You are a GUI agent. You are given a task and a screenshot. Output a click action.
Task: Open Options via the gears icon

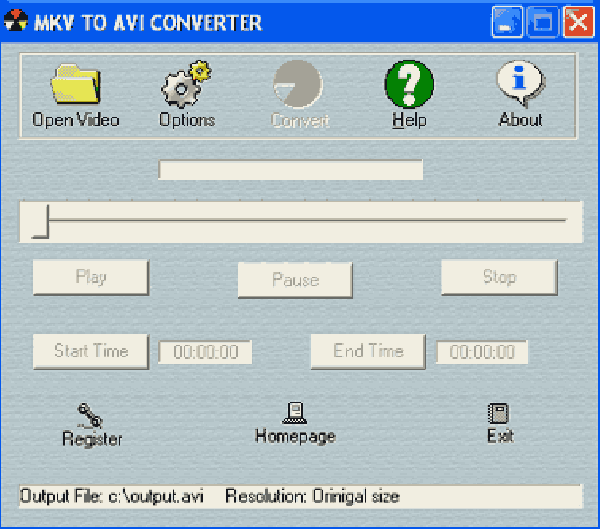pyautogui.click(x=186, y=84)
